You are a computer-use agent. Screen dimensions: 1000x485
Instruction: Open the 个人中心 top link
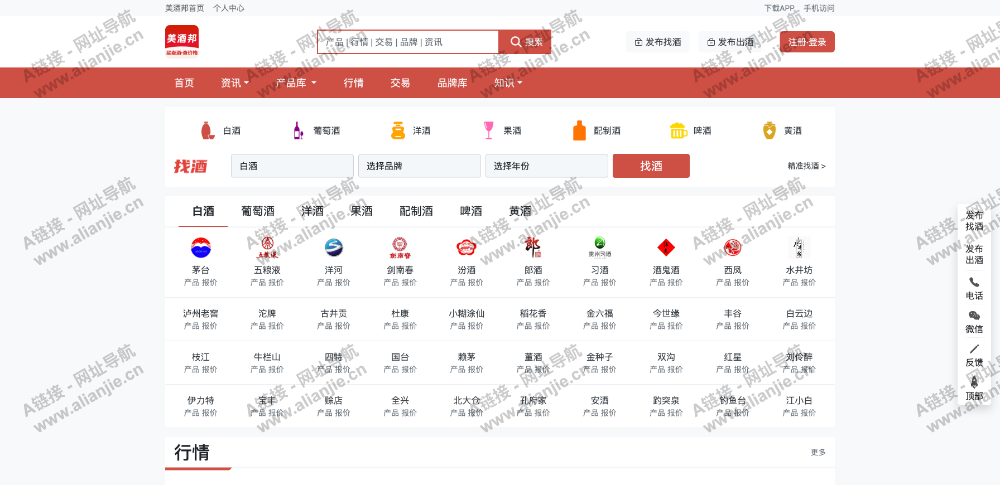point(228,8)
